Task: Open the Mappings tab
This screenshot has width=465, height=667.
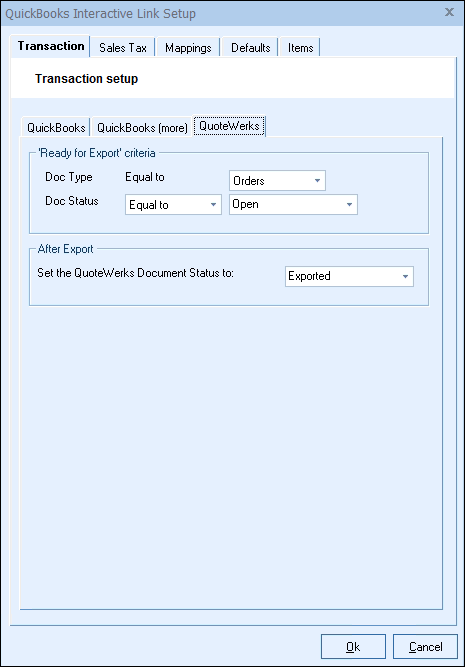Action: pyautogui.click(x=188, y=48)
